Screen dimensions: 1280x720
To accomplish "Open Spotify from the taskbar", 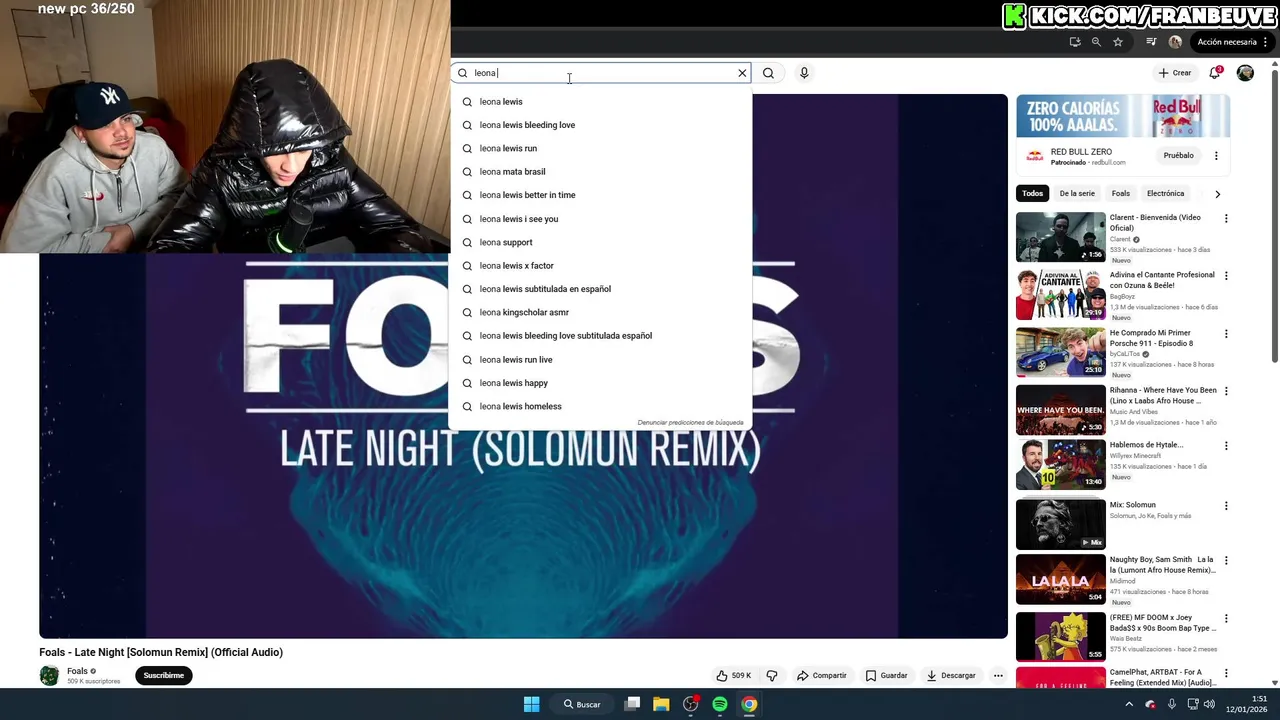I will pos(720,704).
